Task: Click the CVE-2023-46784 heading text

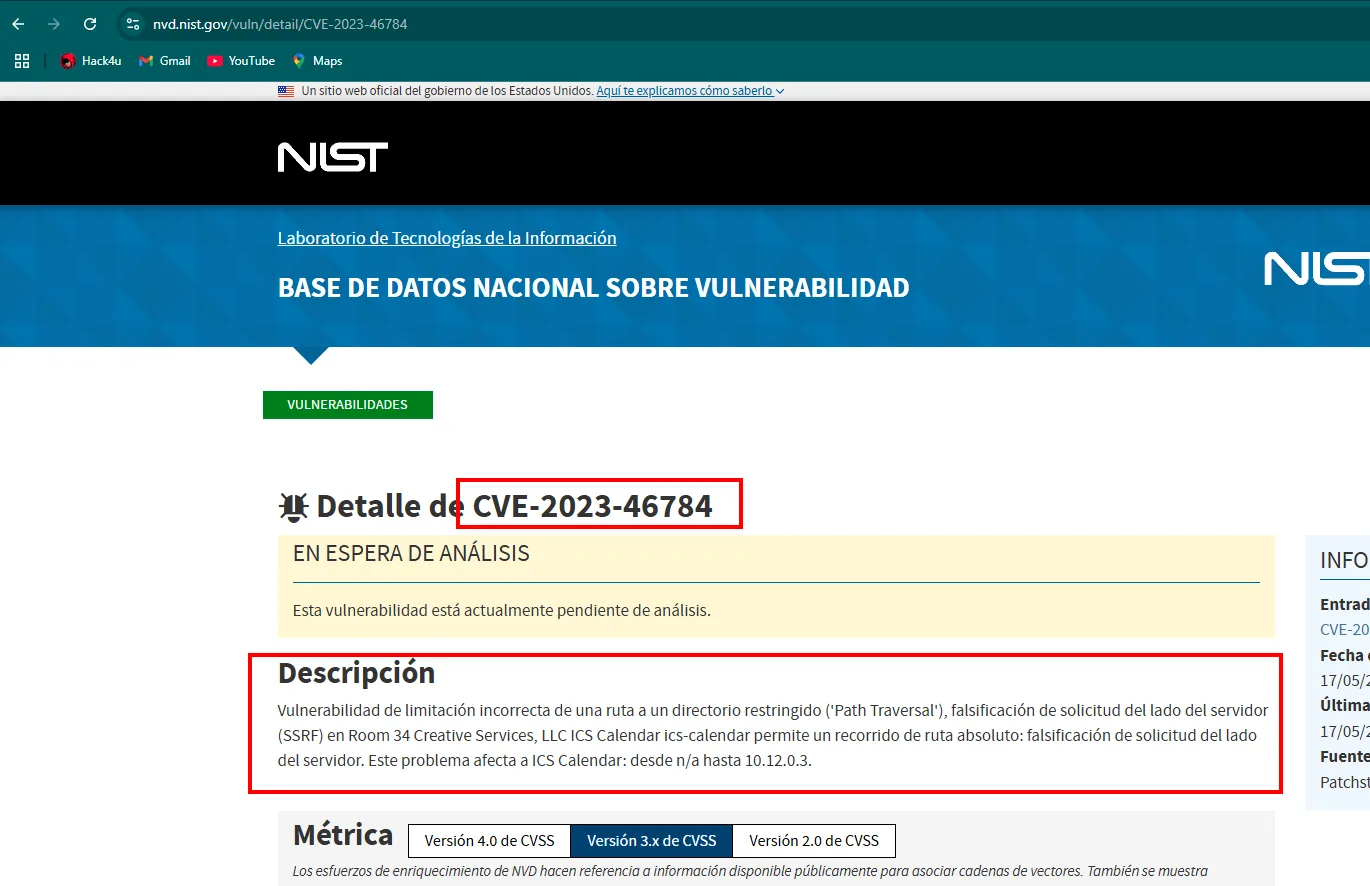Action: click(593, 506)
